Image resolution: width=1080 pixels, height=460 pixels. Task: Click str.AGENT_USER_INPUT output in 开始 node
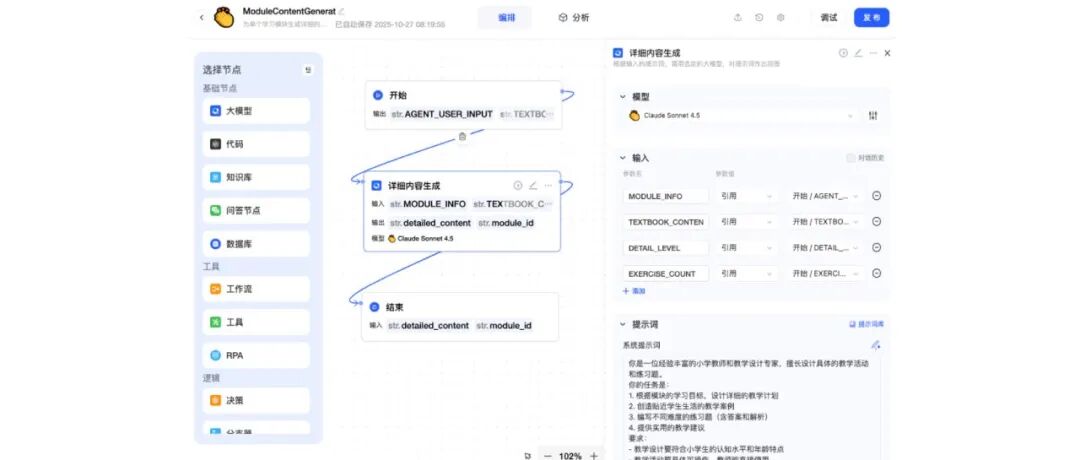point(442,114)
